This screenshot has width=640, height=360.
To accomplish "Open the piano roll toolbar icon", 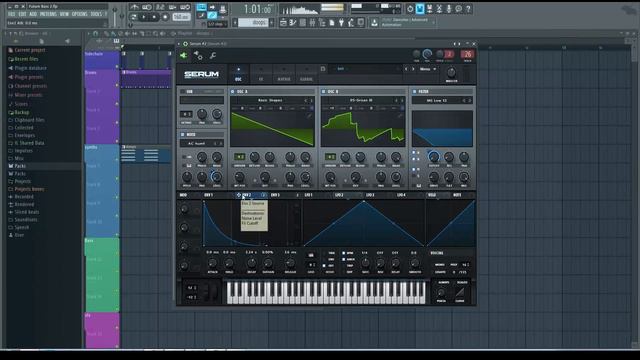I will pyautogui.click(x=293, y=23).
